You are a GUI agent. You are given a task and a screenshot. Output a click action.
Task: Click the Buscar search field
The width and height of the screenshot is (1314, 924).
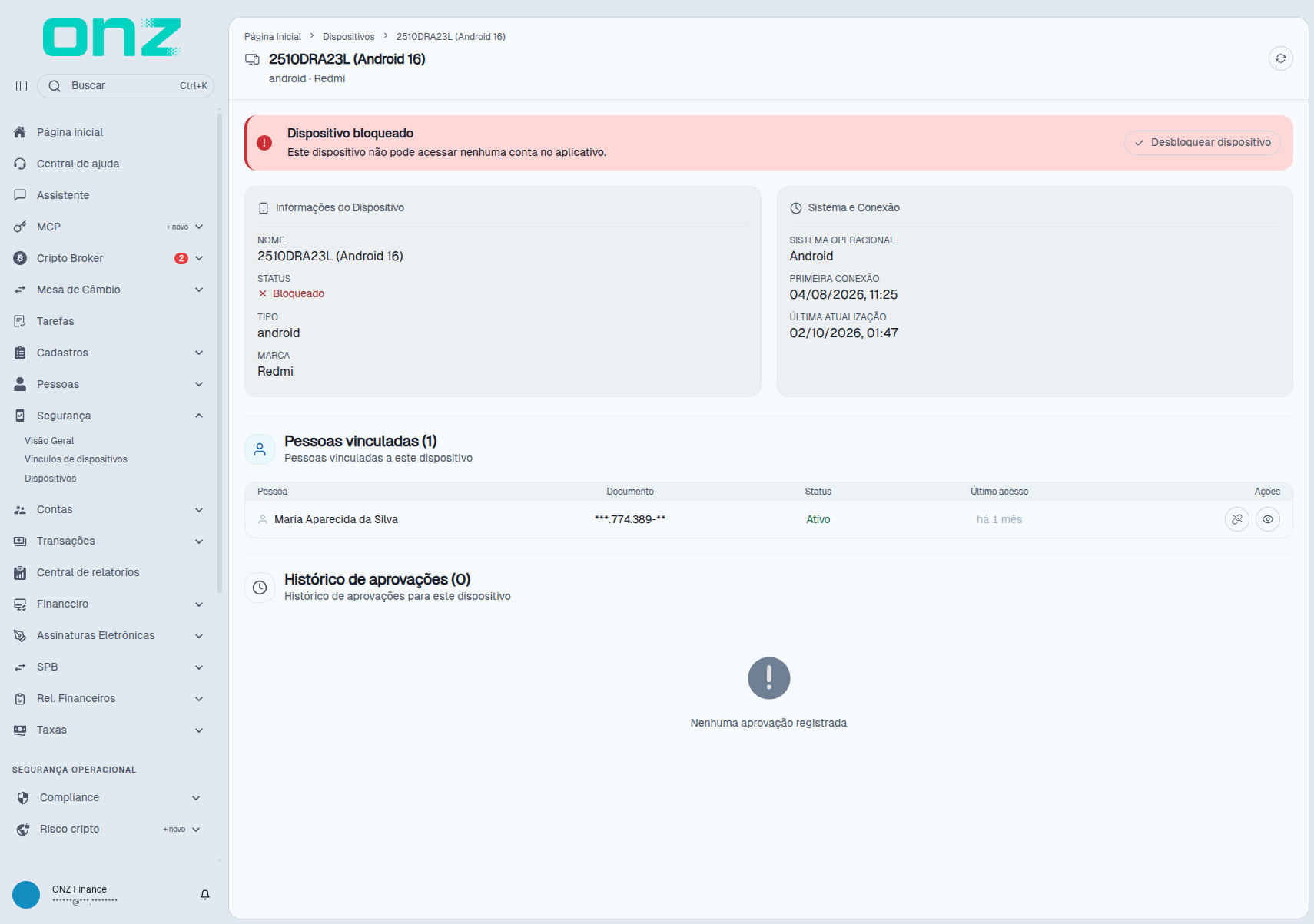point(125,86)
